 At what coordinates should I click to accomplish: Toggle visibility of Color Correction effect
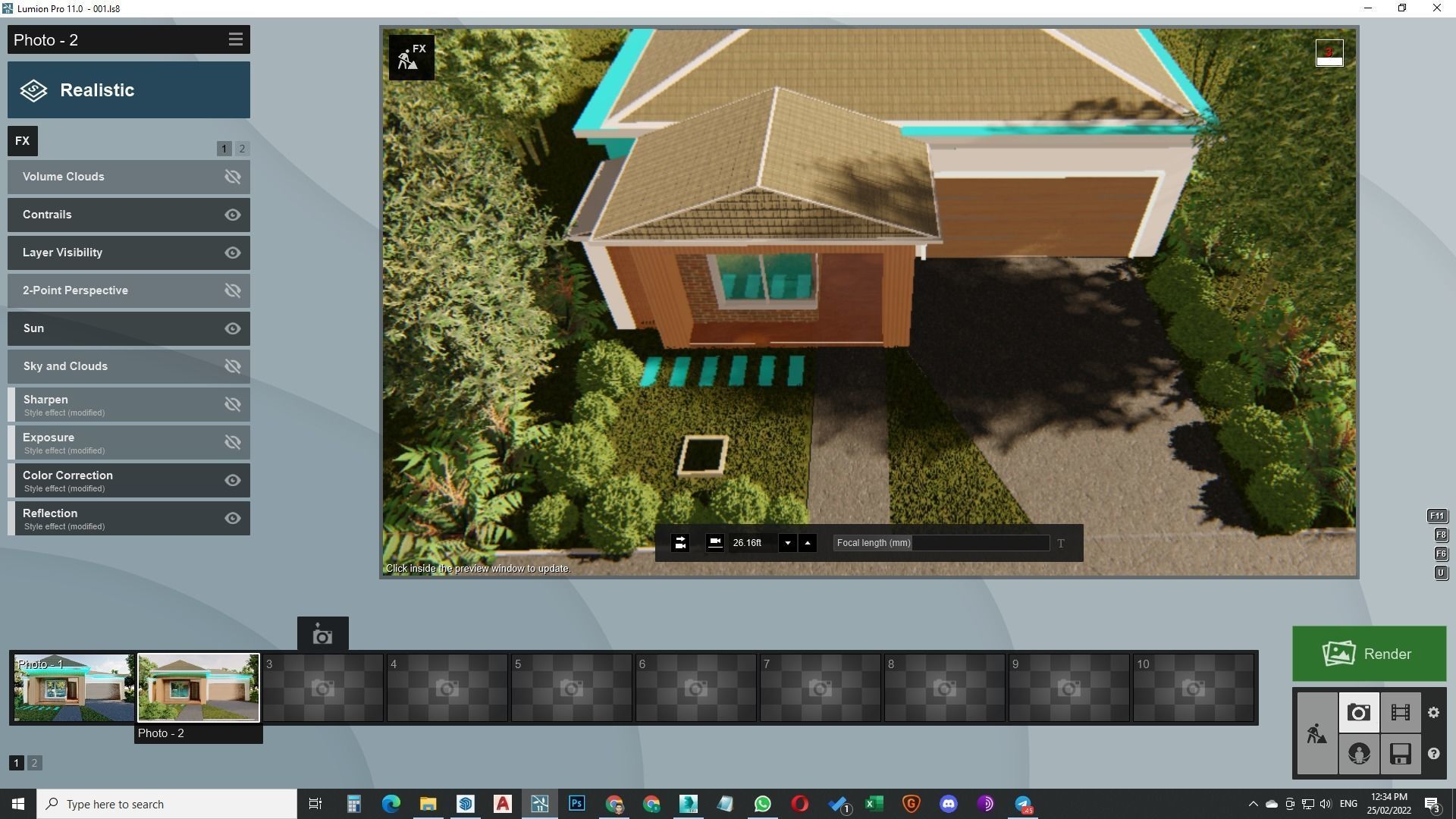click(x=233, y=480)
